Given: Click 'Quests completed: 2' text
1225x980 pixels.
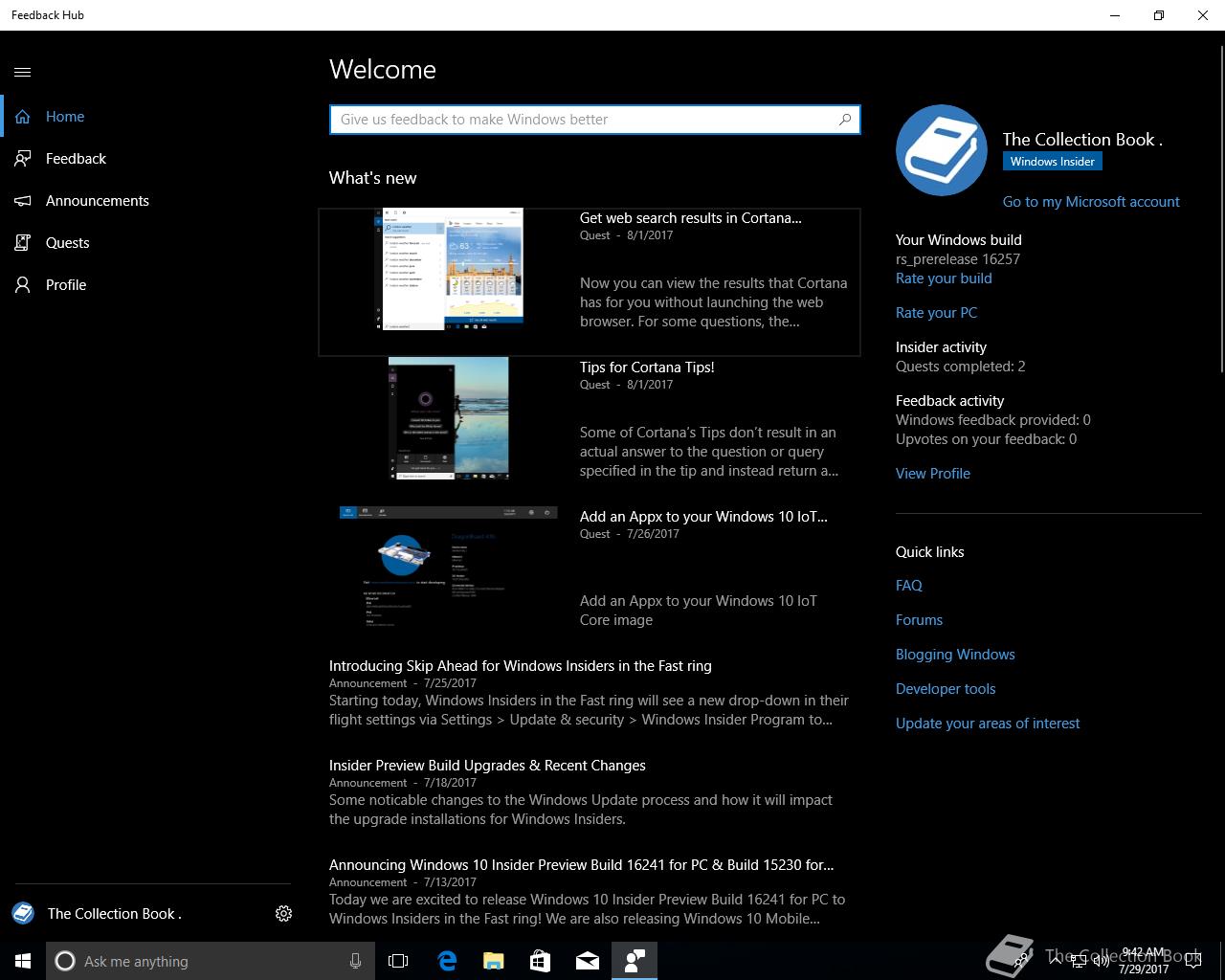Looking at the screenshot, I should click(x=961, y=367).
